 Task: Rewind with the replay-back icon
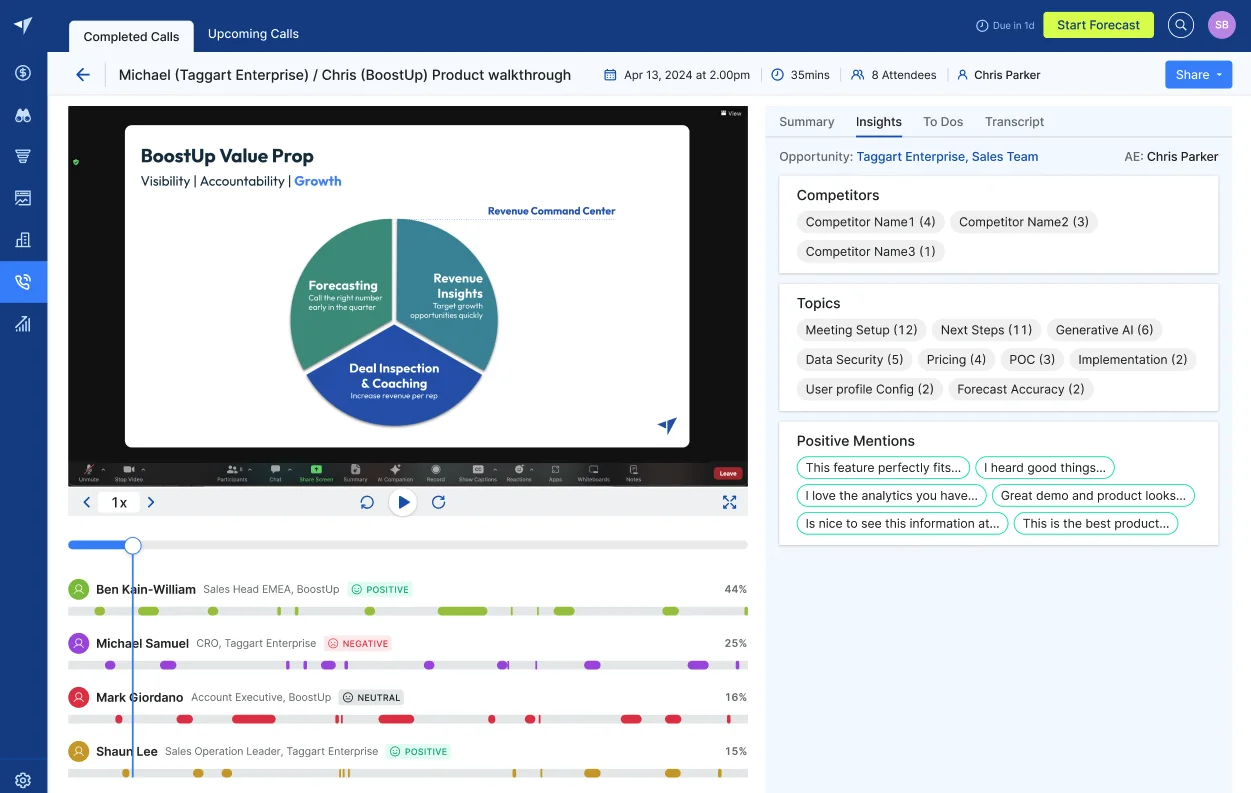pyautogui.click(x=367, y=502)
